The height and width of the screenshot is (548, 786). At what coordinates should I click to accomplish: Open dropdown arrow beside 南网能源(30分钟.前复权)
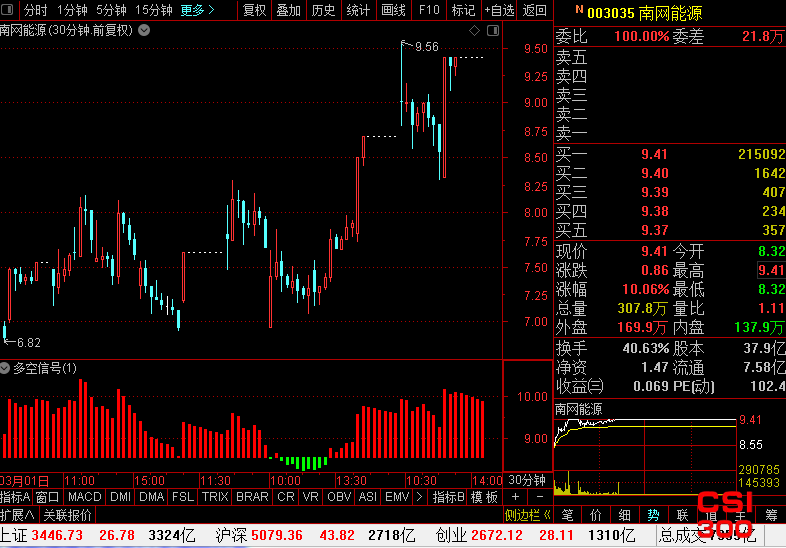pyautogui.click(x=144, y=31)
